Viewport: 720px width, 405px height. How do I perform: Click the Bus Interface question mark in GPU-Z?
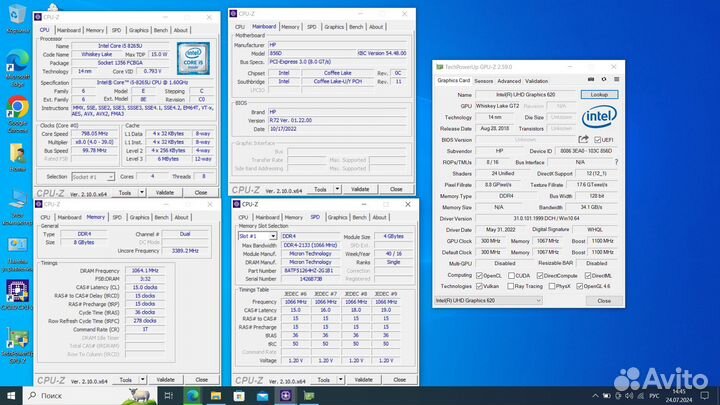tap(616, 162)
